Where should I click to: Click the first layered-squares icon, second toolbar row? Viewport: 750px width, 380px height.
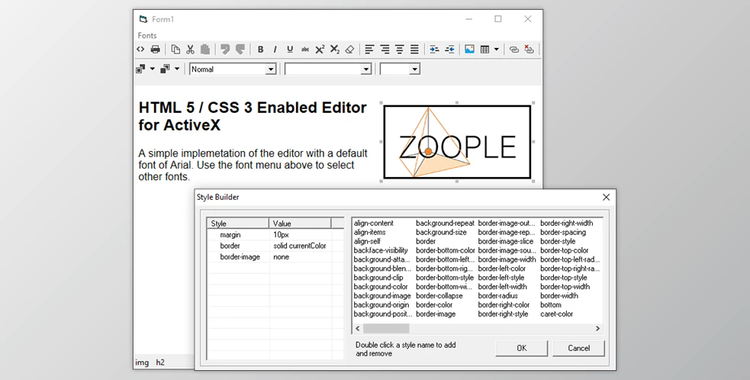[141, 69]
